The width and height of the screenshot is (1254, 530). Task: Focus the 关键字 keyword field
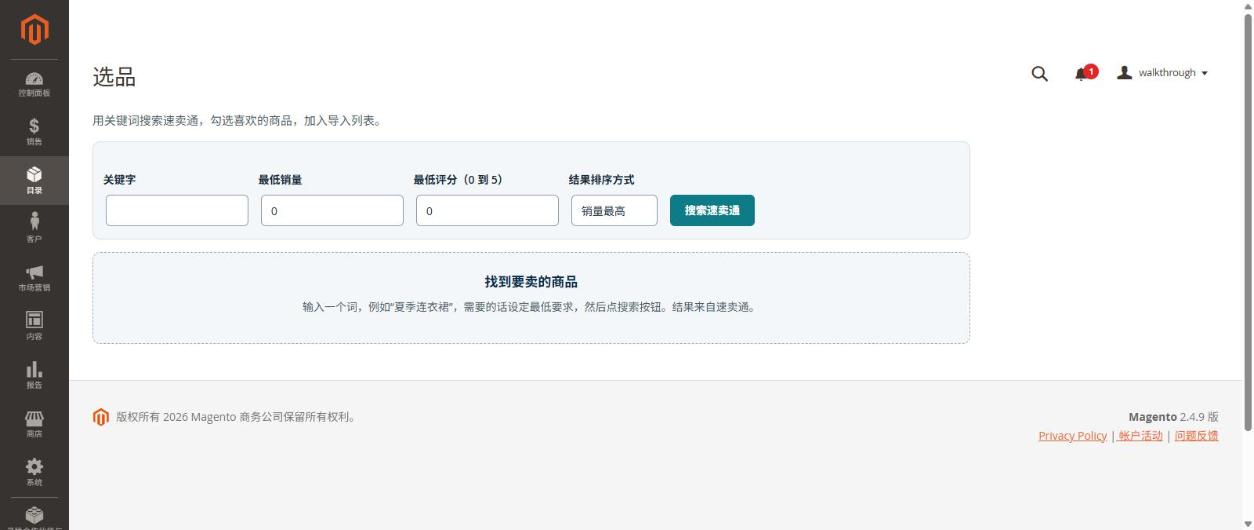tap(177, 211)
